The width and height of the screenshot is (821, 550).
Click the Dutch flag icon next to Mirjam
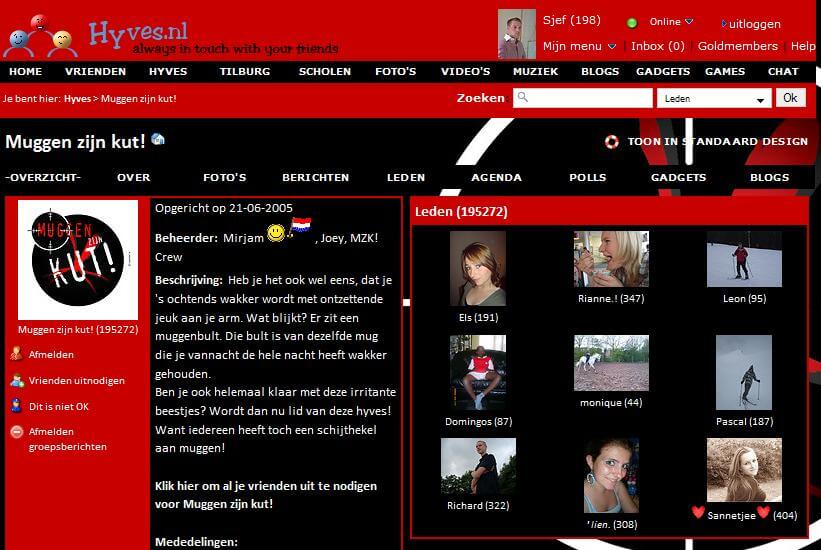[x=300, y=227]
